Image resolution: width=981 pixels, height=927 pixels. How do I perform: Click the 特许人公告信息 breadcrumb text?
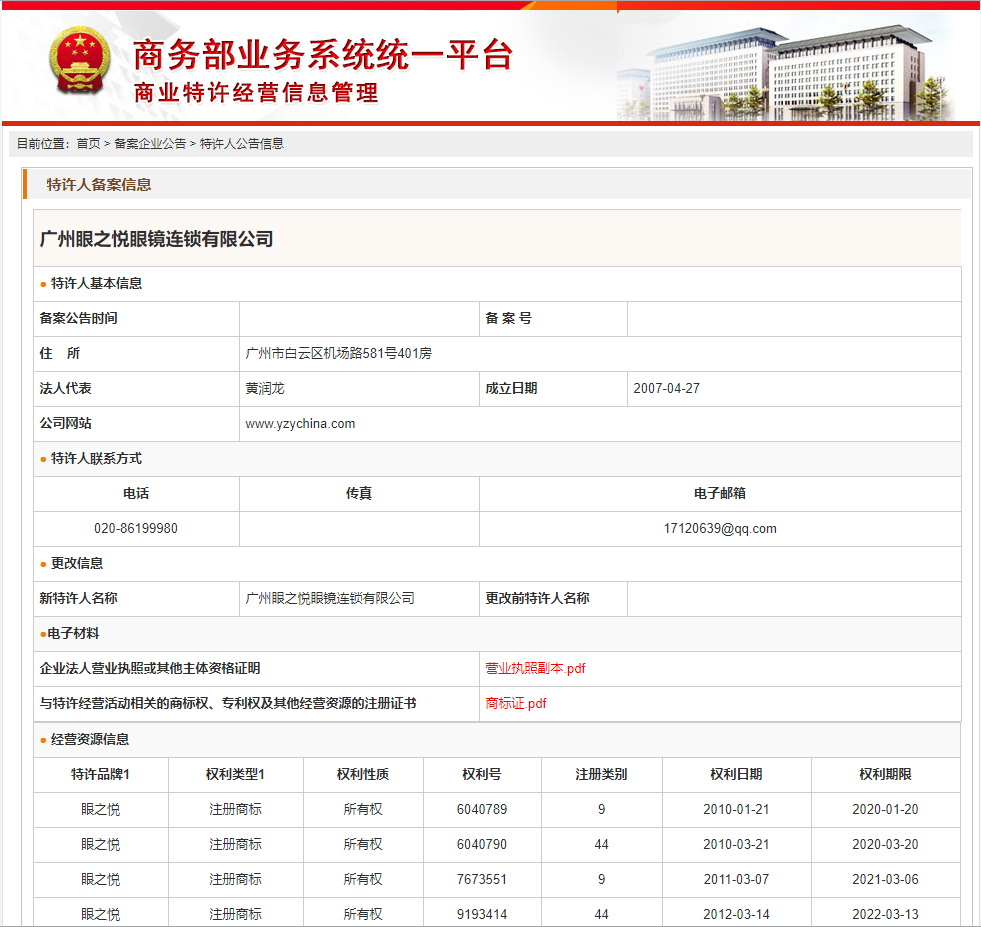[241, 144]
